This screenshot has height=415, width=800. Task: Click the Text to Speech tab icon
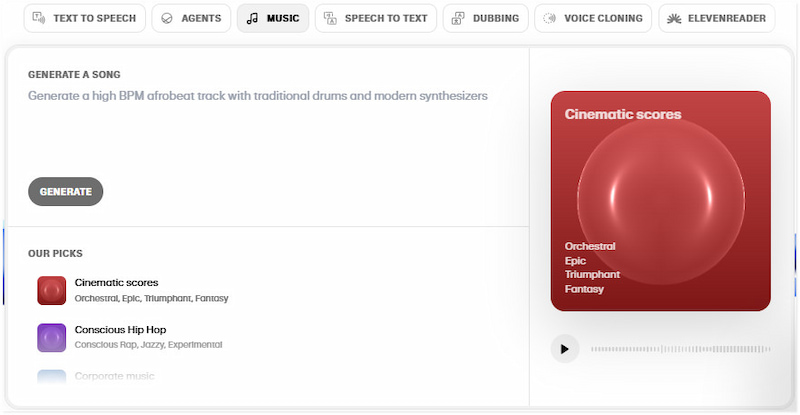pyautogui.click(x=38, y=18)
